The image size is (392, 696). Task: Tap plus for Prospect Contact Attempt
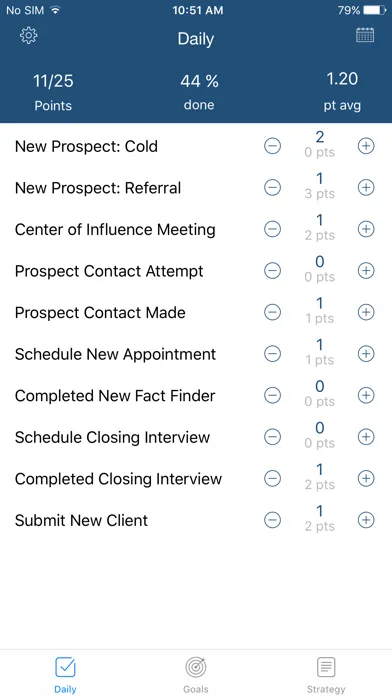[366, 271]
